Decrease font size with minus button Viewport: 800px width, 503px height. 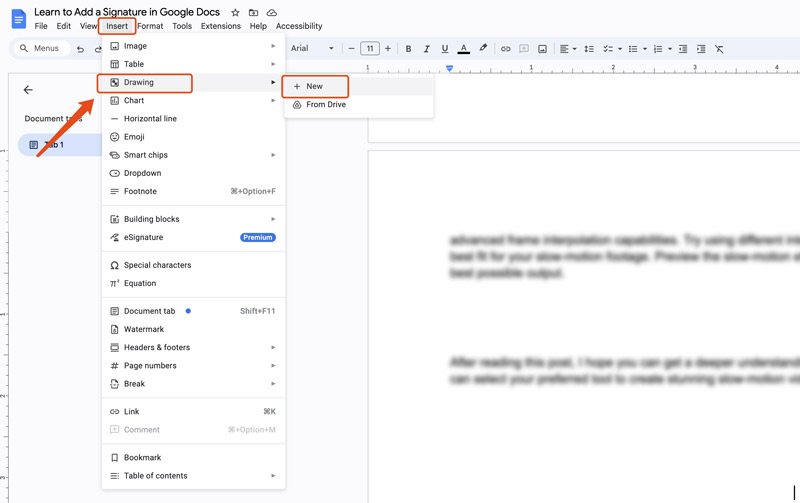click(x=351, y=49)
